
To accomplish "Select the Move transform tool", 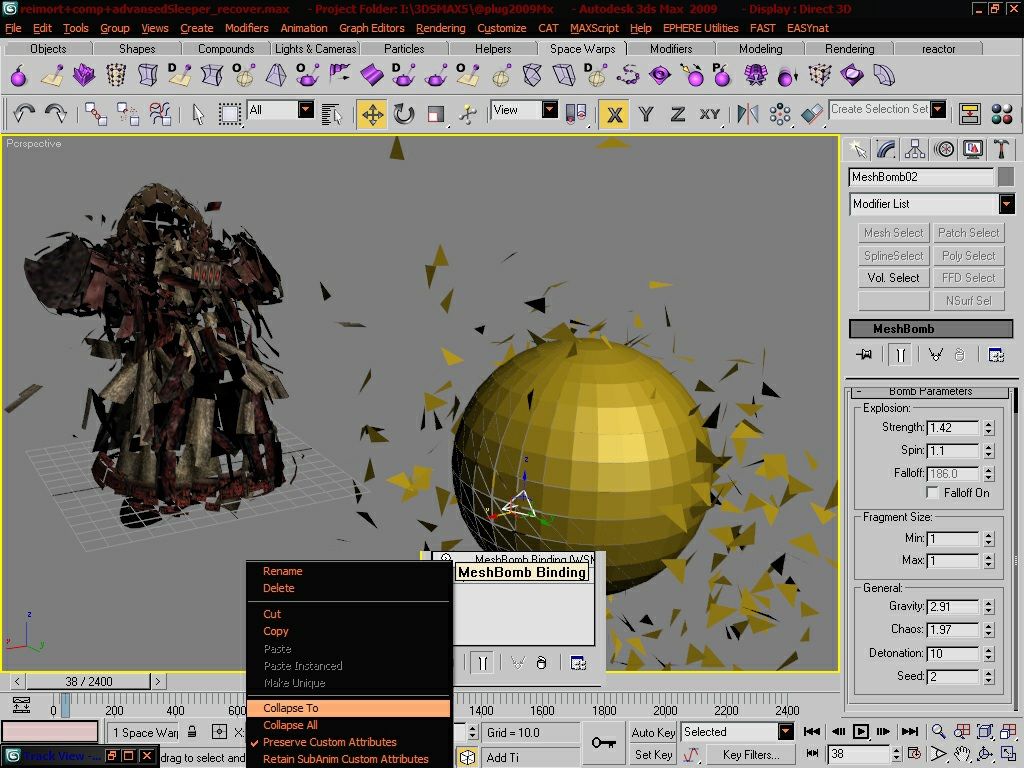I will point(372,114).
